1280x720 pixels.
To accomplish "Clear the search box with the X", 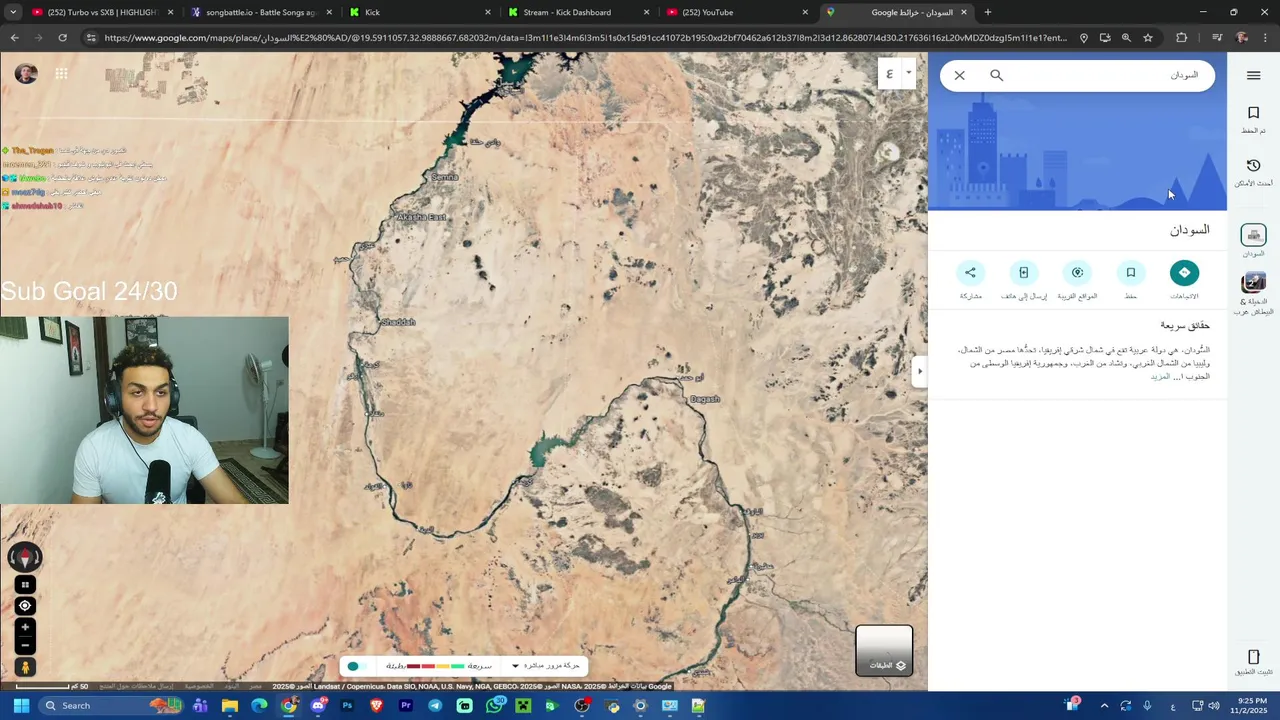I will [x=959, y=75].
